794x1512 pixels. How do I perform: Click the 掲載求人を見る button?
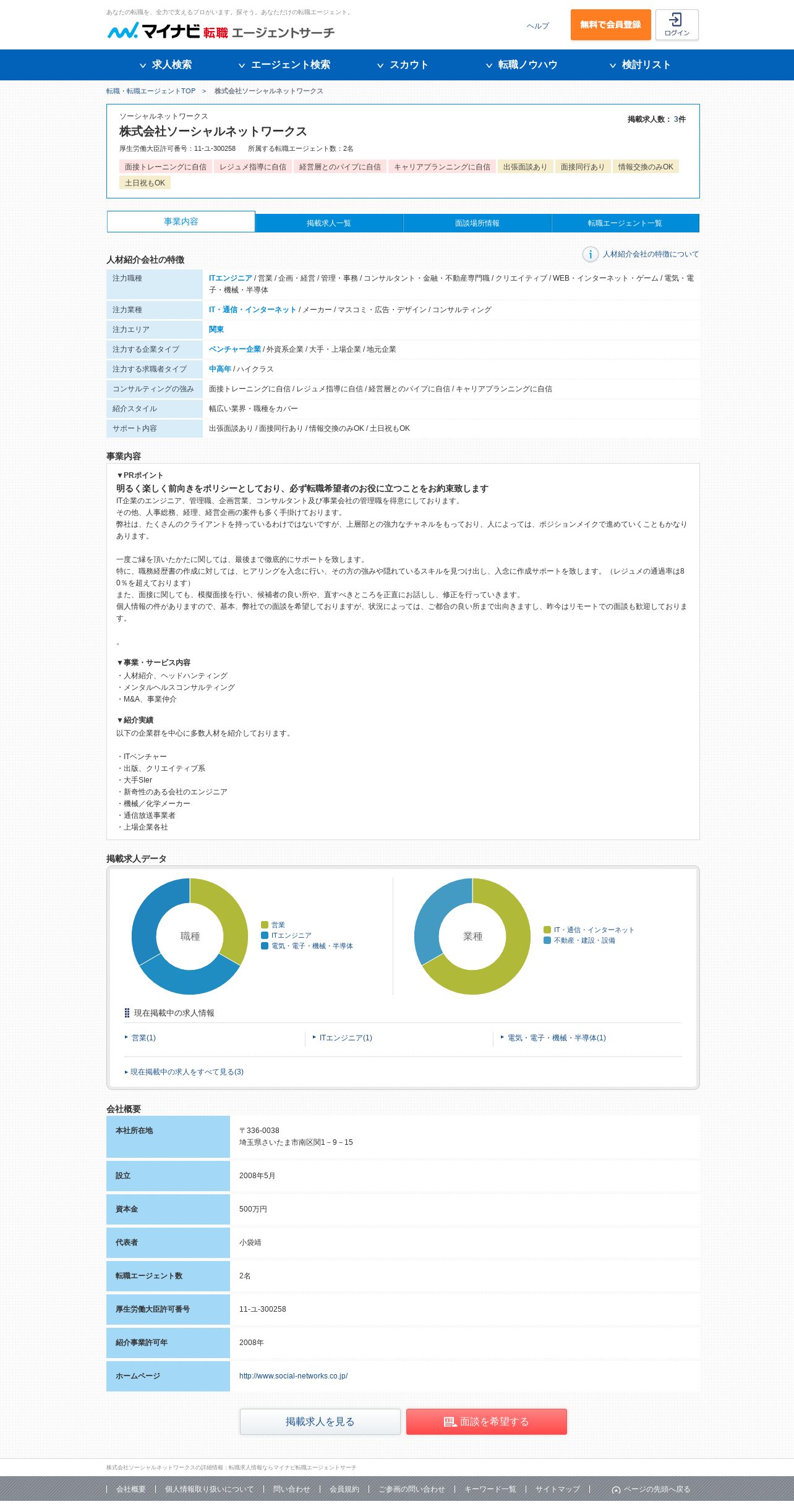320,1422
